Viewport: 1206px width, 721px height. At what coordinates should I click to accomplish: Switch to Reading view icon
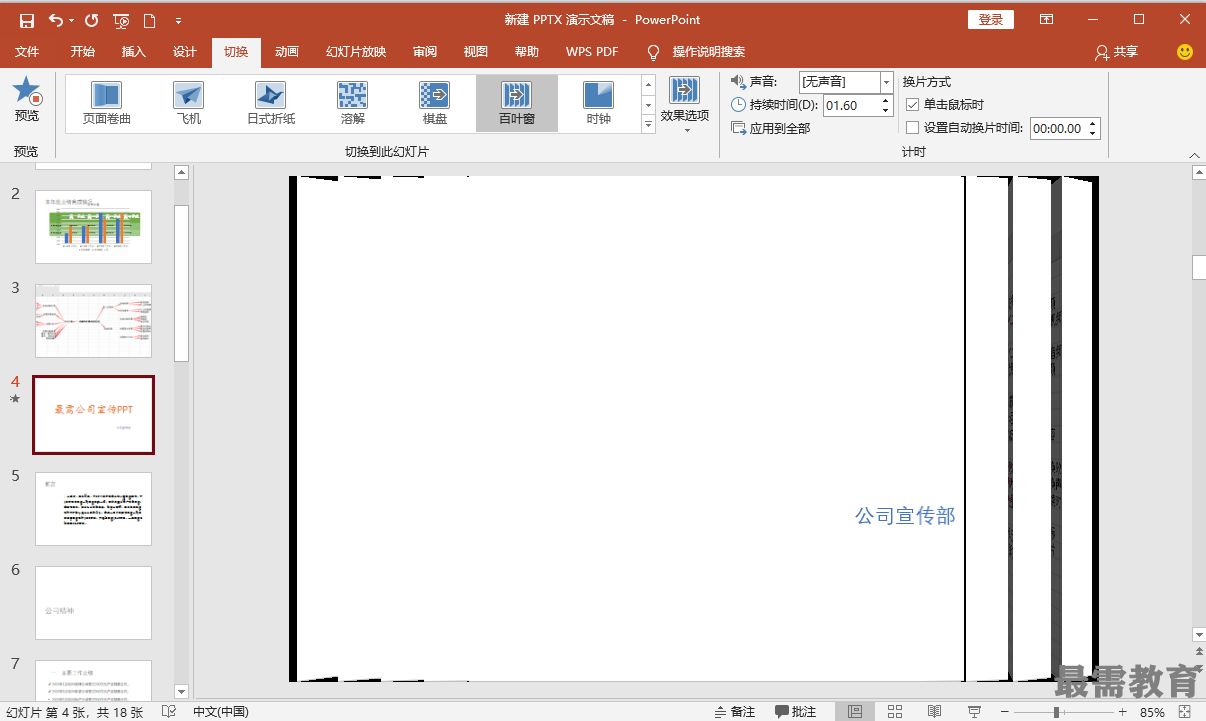934,712
